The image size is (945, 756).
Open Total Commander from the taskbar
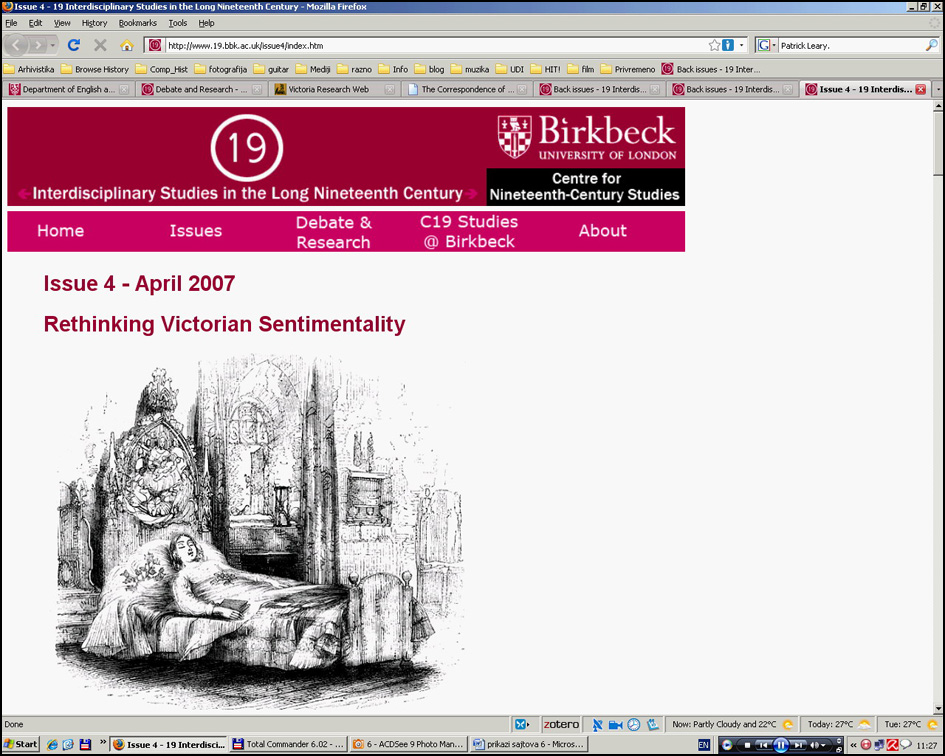[x=288, y=744]
